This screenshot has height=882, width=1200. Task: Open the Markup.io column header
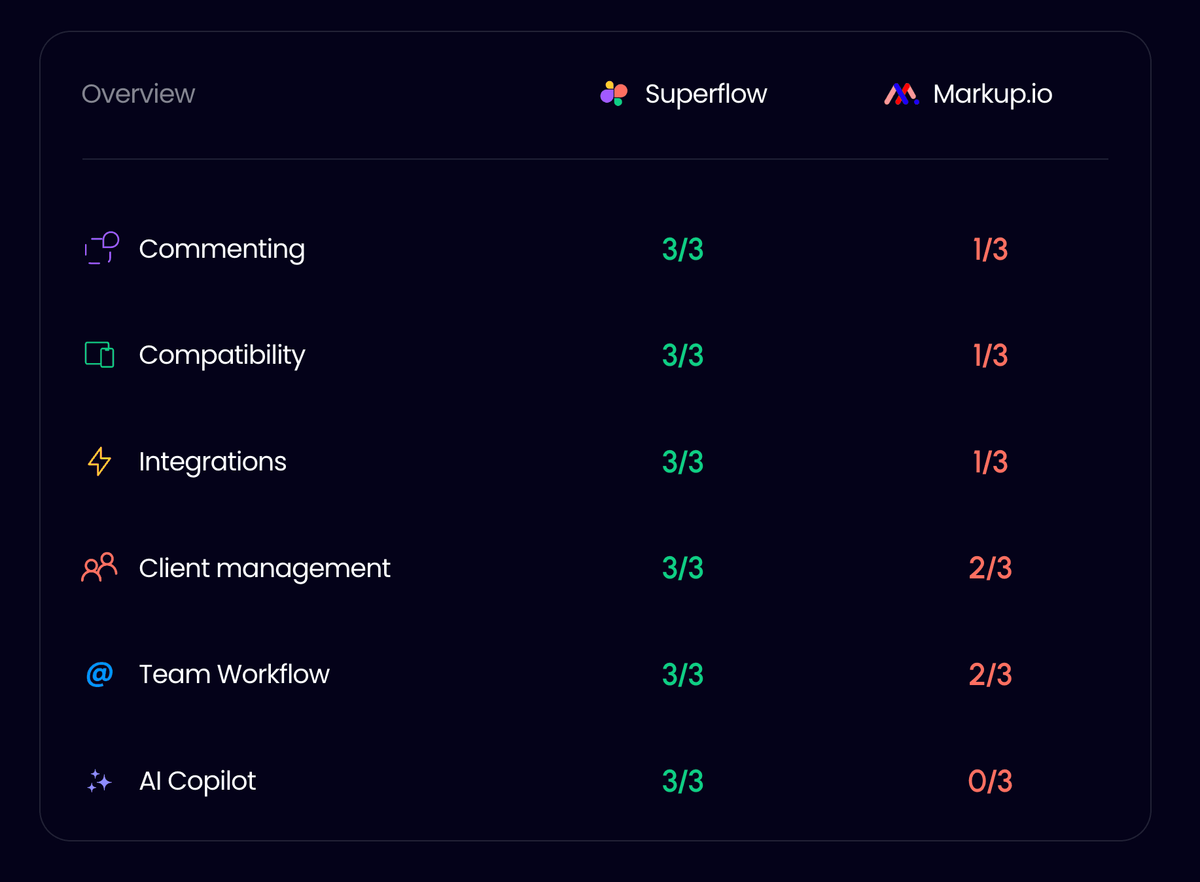pos(968,94)
